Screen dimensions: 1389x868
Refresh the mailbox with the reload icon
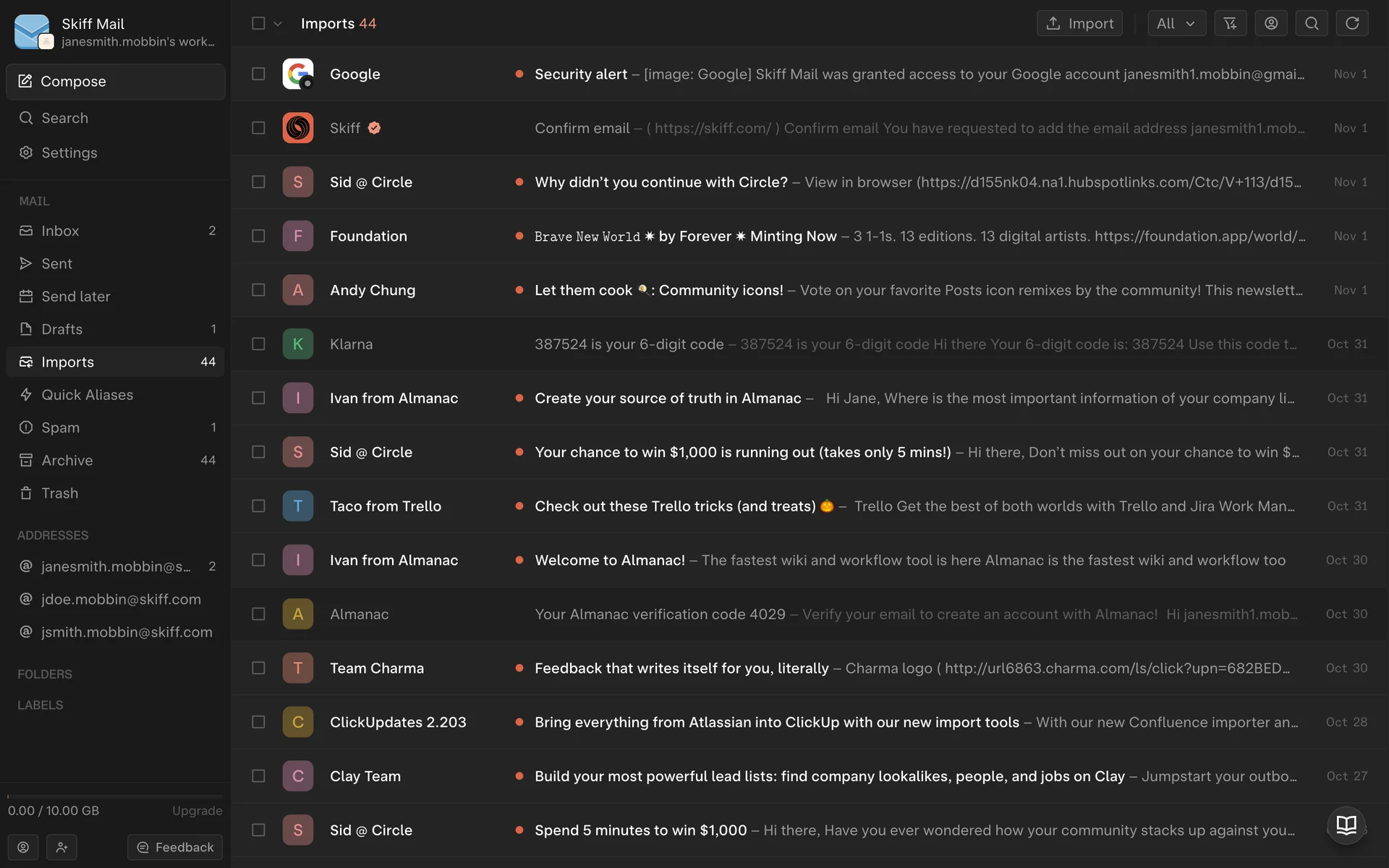coord(1351,23)
